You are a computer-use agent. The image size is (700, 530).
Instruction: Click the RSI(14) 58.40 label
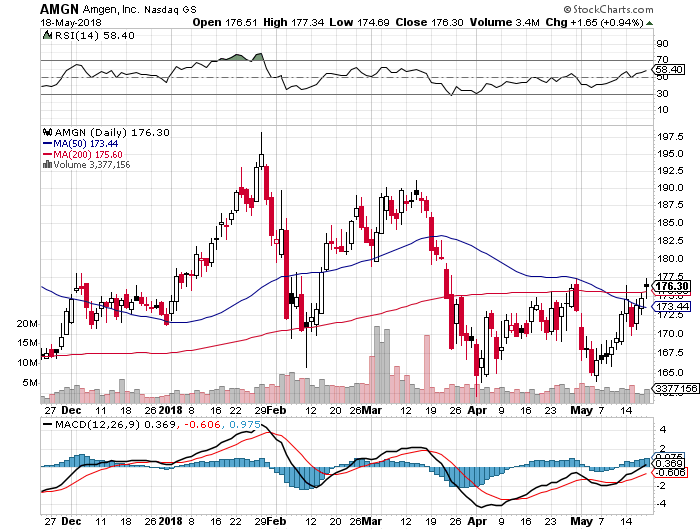(x=94, y=35)
